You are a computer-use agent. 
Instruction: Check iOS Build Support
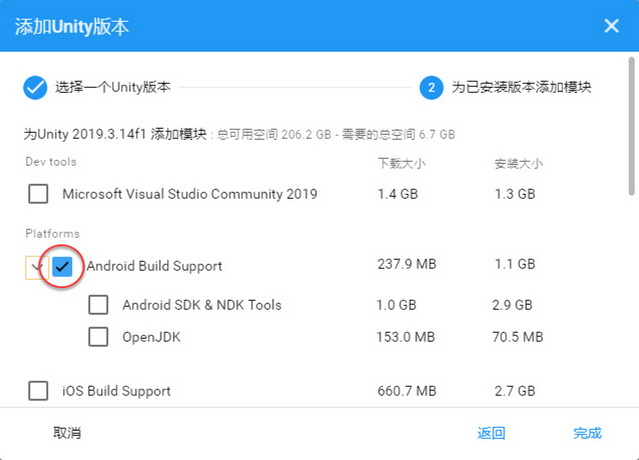[38, 391]
